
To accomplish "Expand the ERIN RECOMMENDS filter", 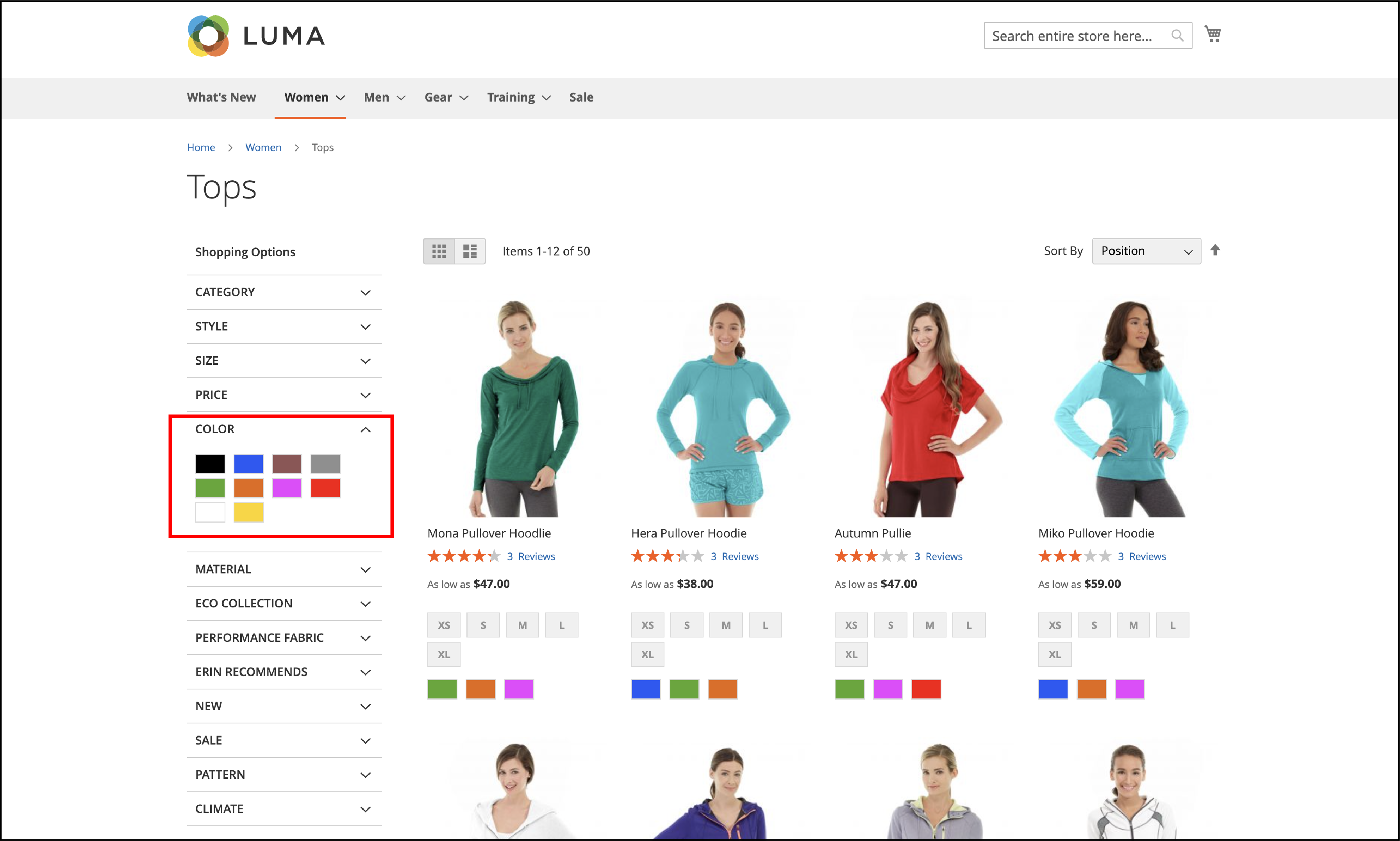I will click(284, 671).
